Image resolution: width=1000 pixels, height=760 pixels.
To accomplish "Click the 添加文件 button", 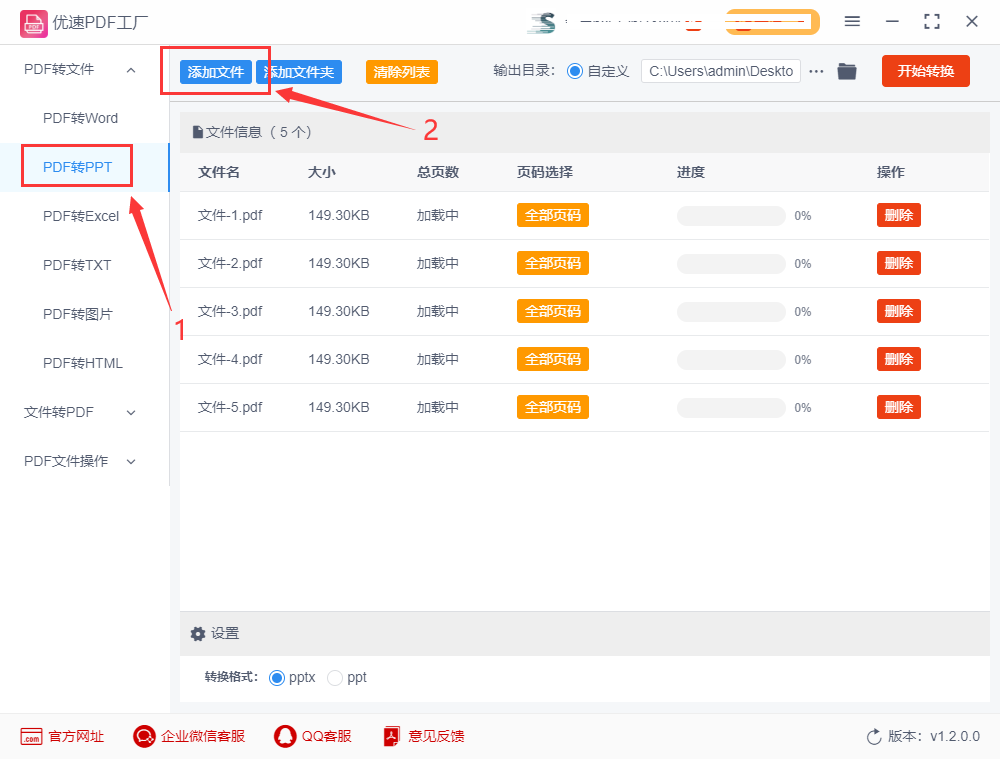I will coord(216,72).
